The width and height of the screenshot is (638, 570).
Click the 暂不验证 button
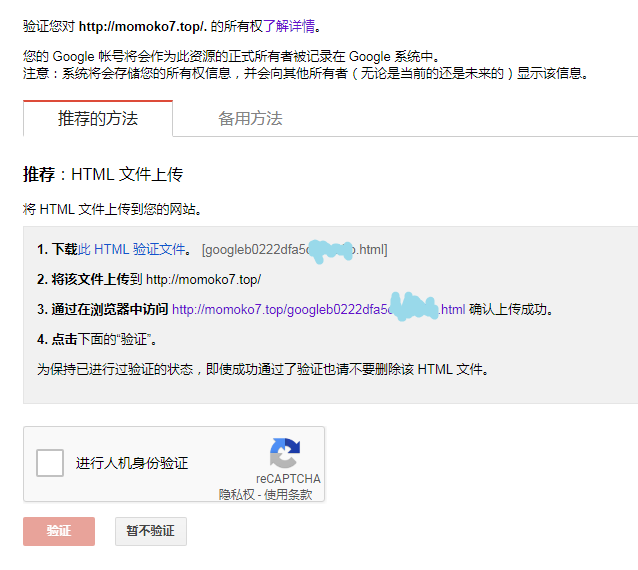tap(151, 531)
